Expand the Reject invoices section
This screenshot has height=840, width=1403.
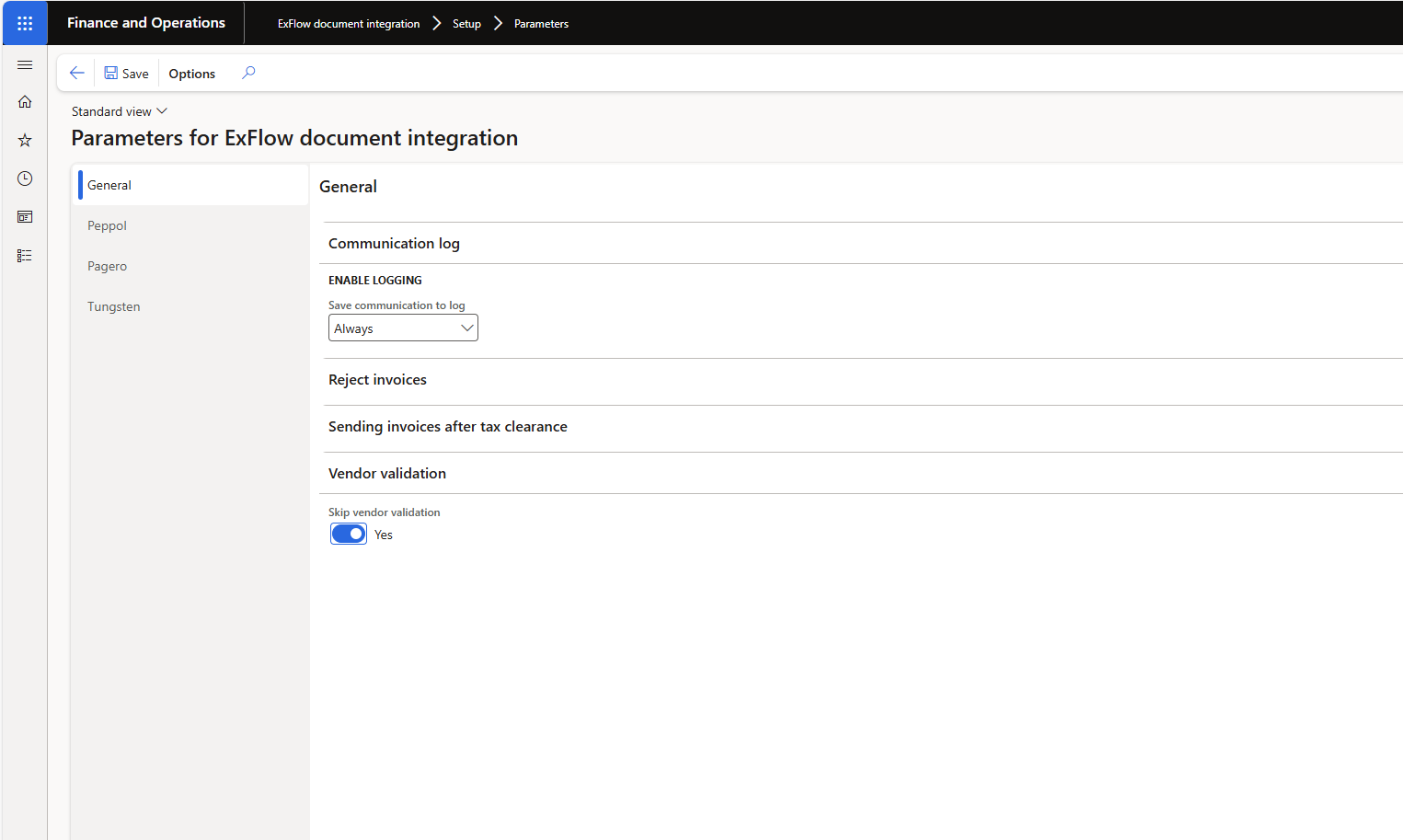point(377,380)
